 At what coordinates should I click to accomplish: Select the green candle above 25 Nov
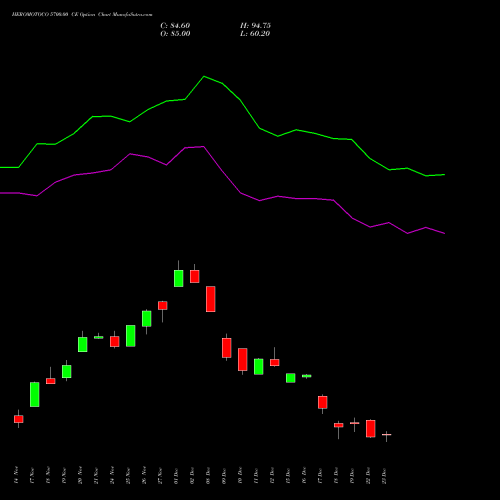[131, 336]
